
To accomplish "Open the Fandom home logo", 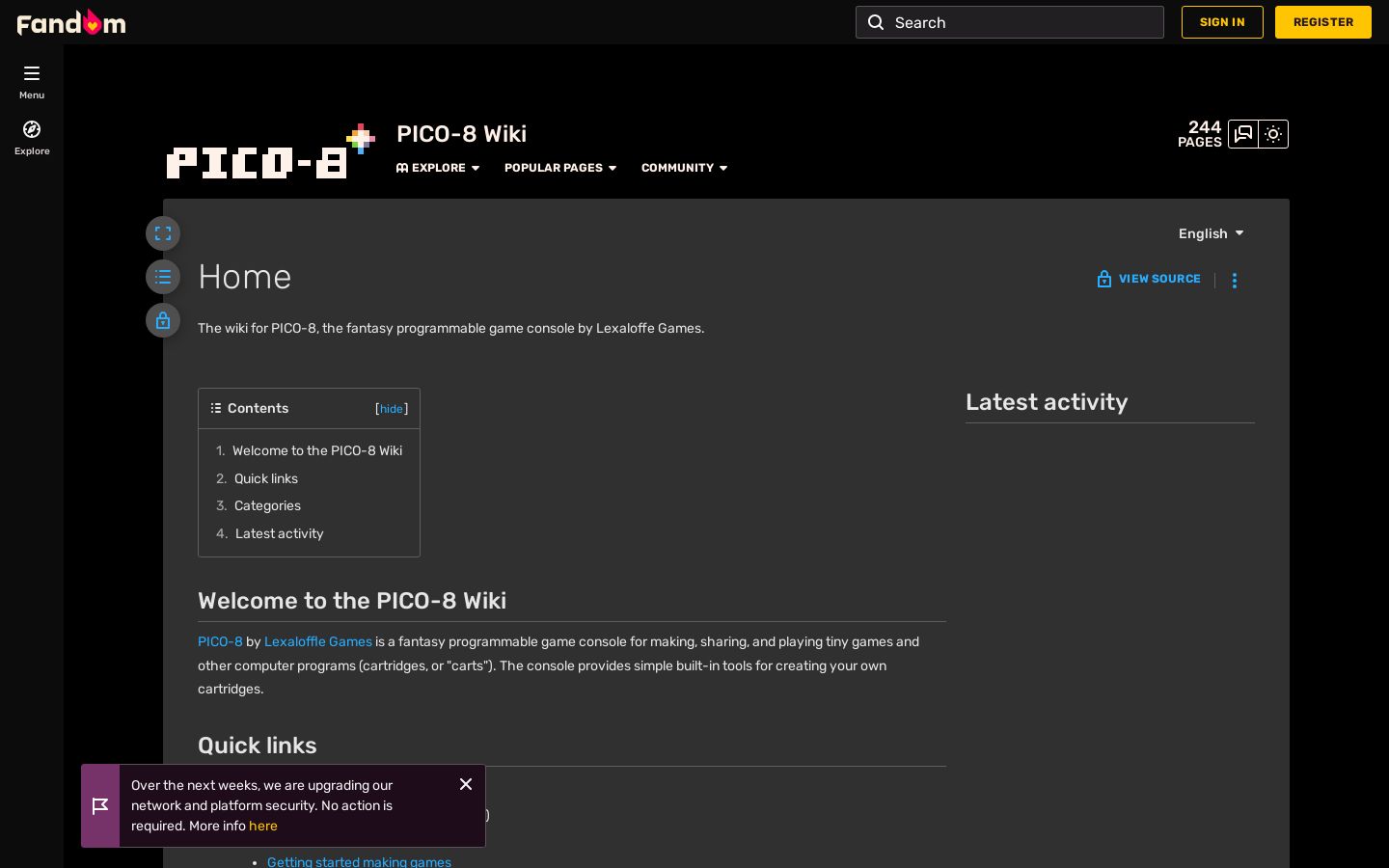I will [71, 22].
